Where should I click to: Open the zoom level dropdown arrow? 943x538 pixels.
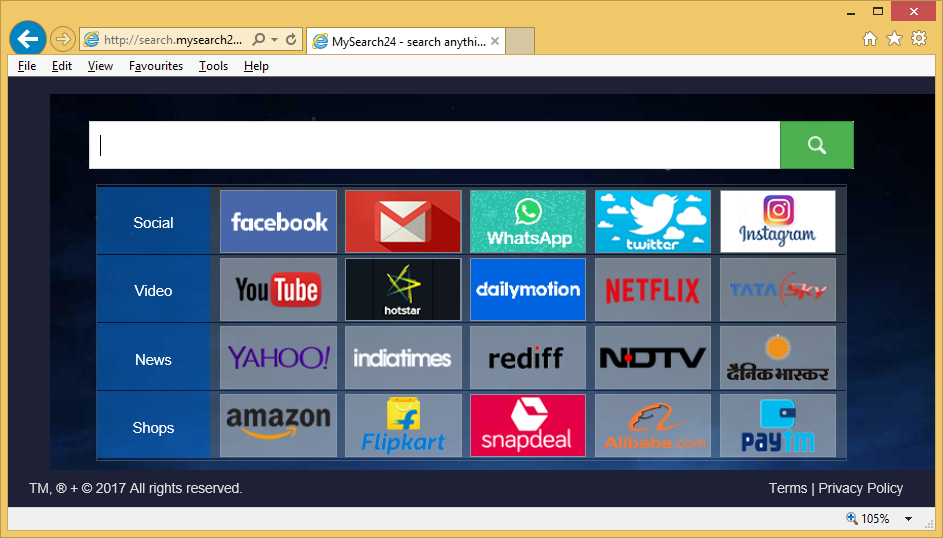909,519
